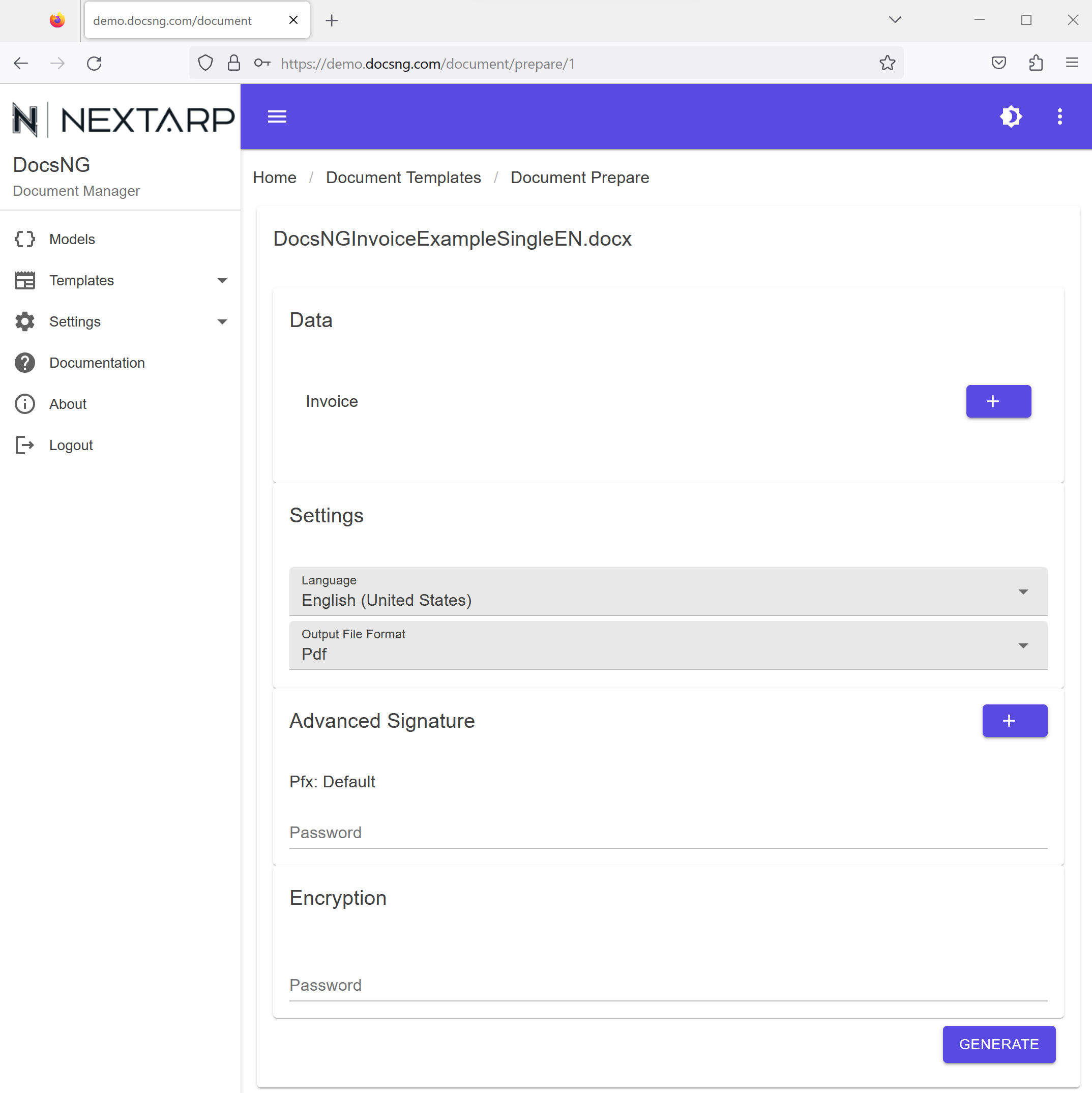Toggle dark/light theme brightness icon
The image size is (1092, 1093).
pyautogui.click(x=1011, y=116)
